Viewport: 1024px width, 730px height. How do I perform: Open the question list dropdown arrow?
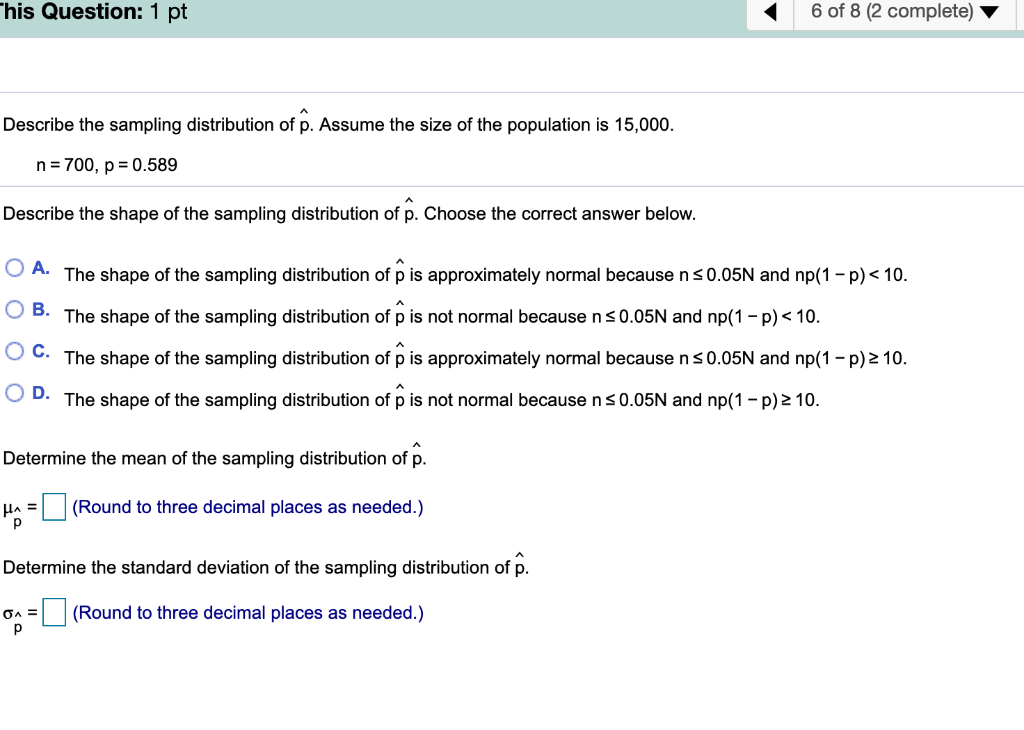tap(989, 12)
